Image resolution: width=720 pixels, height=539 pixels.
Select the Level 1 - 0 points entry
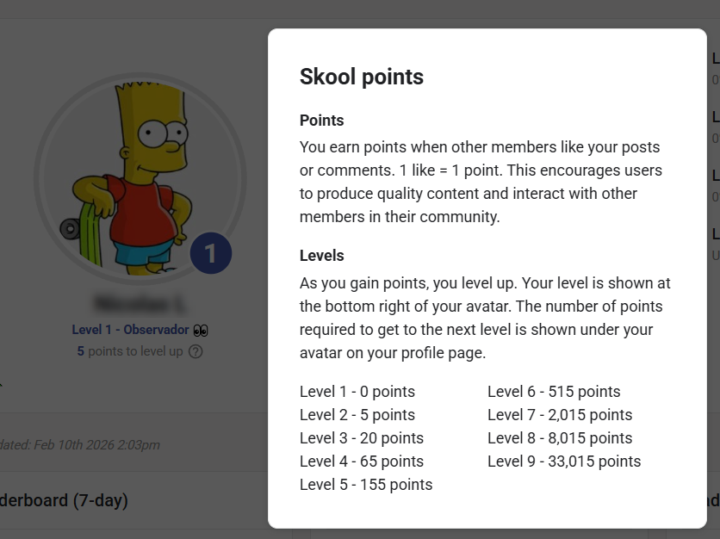357,392
